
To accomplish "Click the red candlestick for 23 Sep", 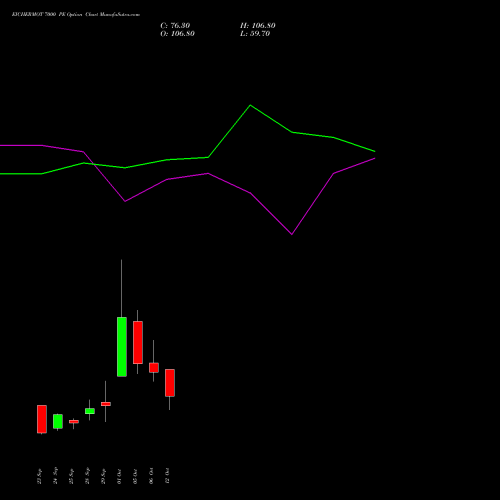I will (x=42, y=419).
